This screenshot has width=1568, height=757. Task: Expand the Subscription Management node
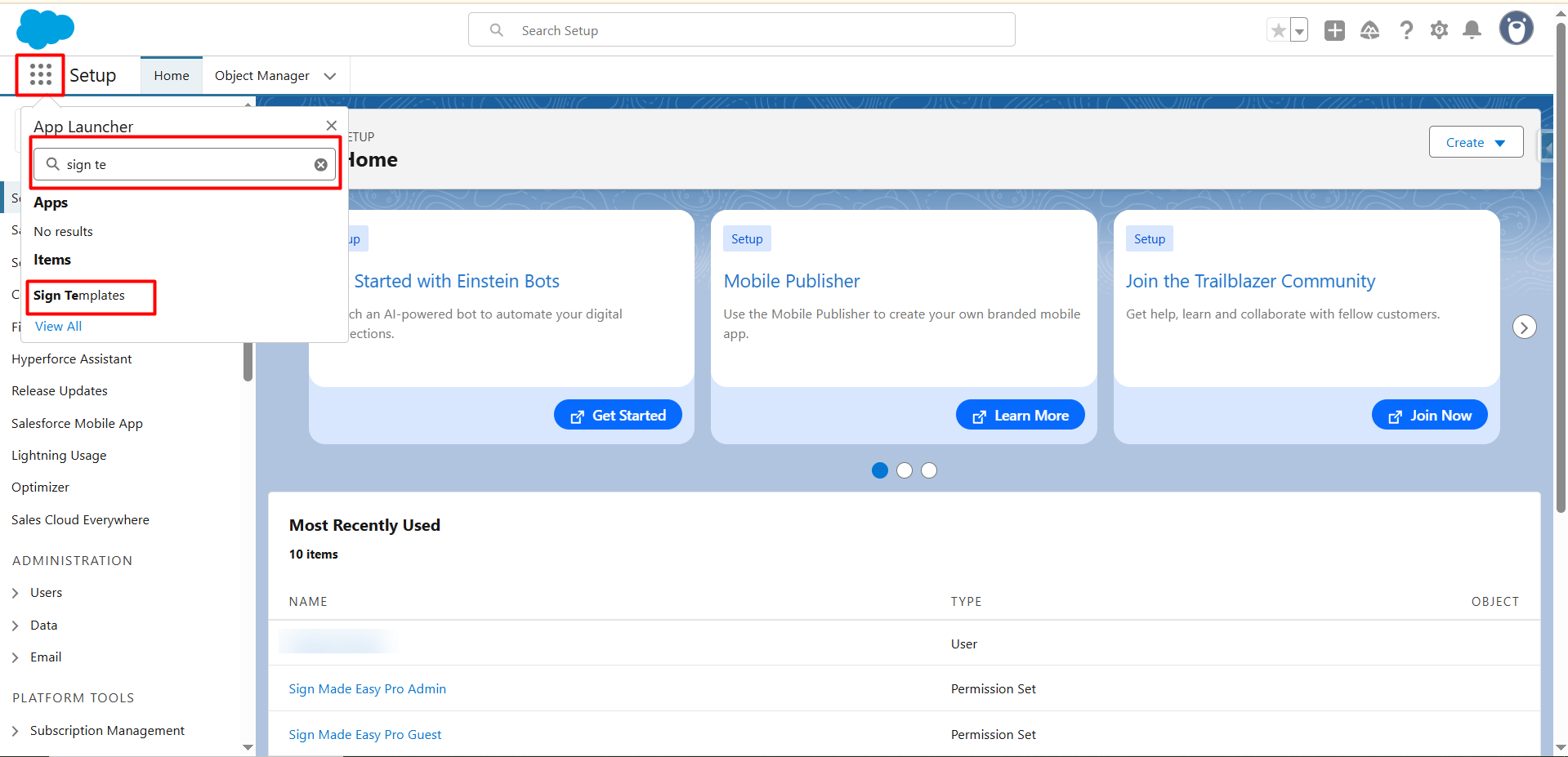(x=15, y=731)
